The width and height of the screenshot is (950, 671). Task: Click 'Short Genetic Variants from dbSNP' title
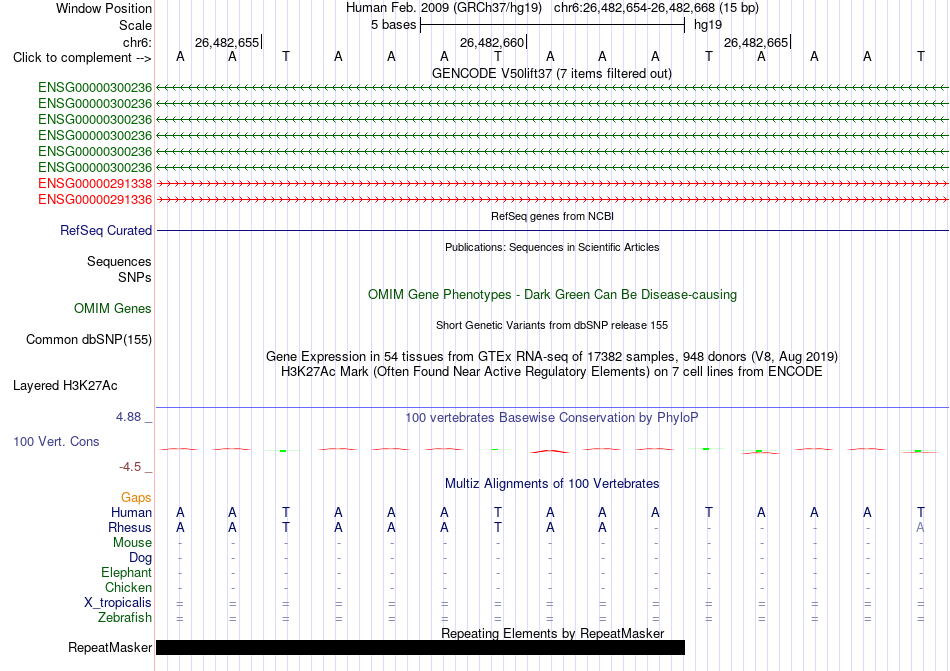tap(552, 325)
